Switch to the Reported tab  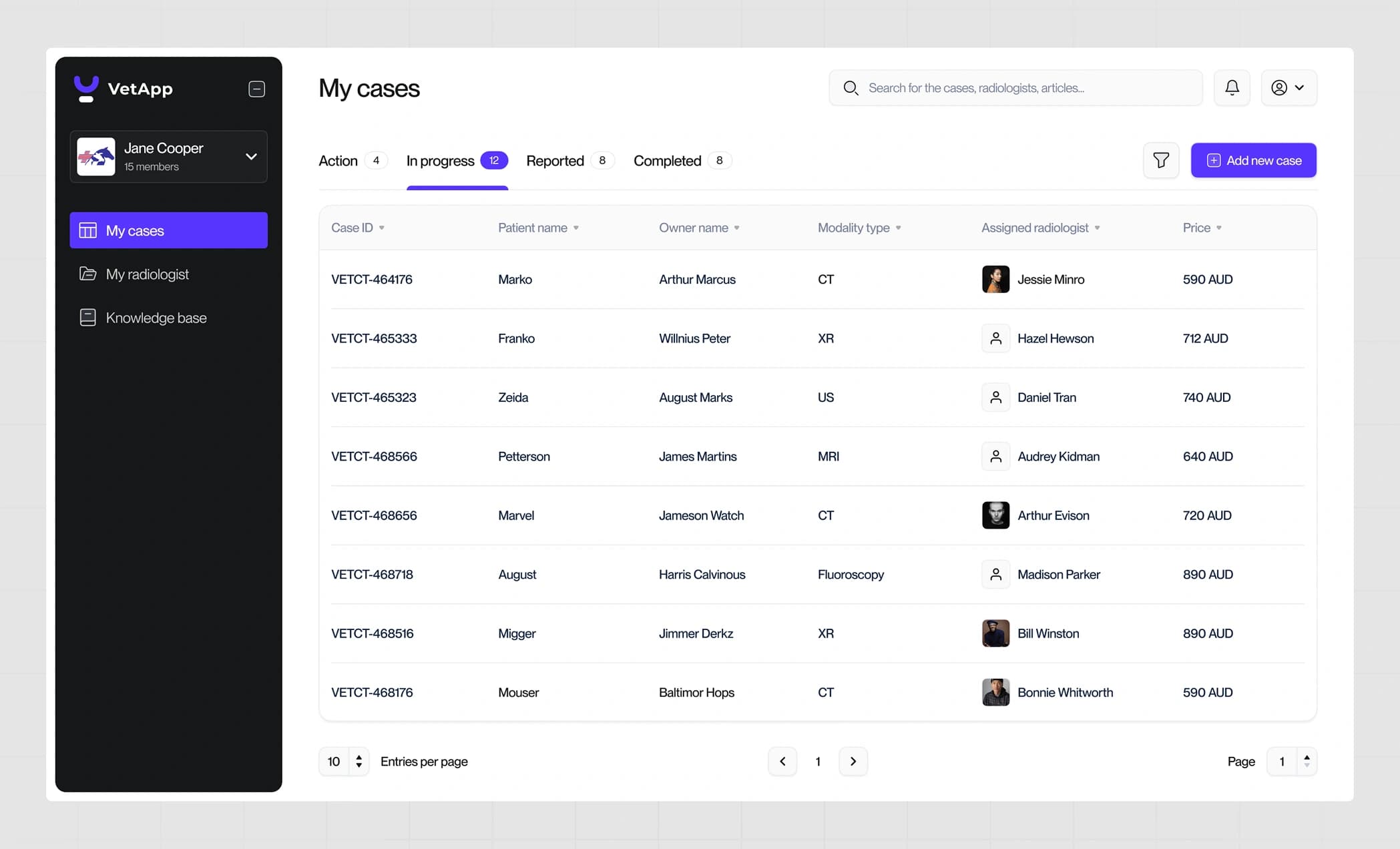(569, 160)
